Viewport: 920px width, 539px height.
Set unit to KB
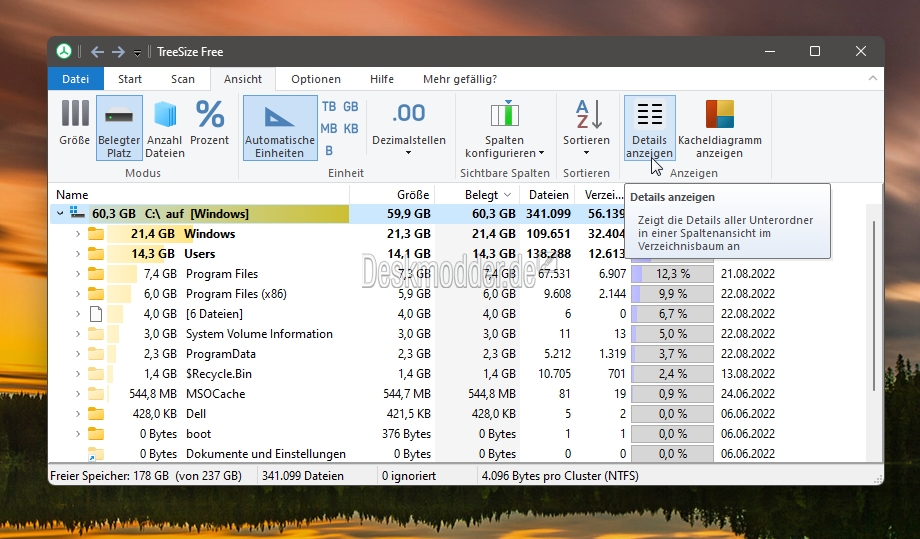tap(351, 128)
